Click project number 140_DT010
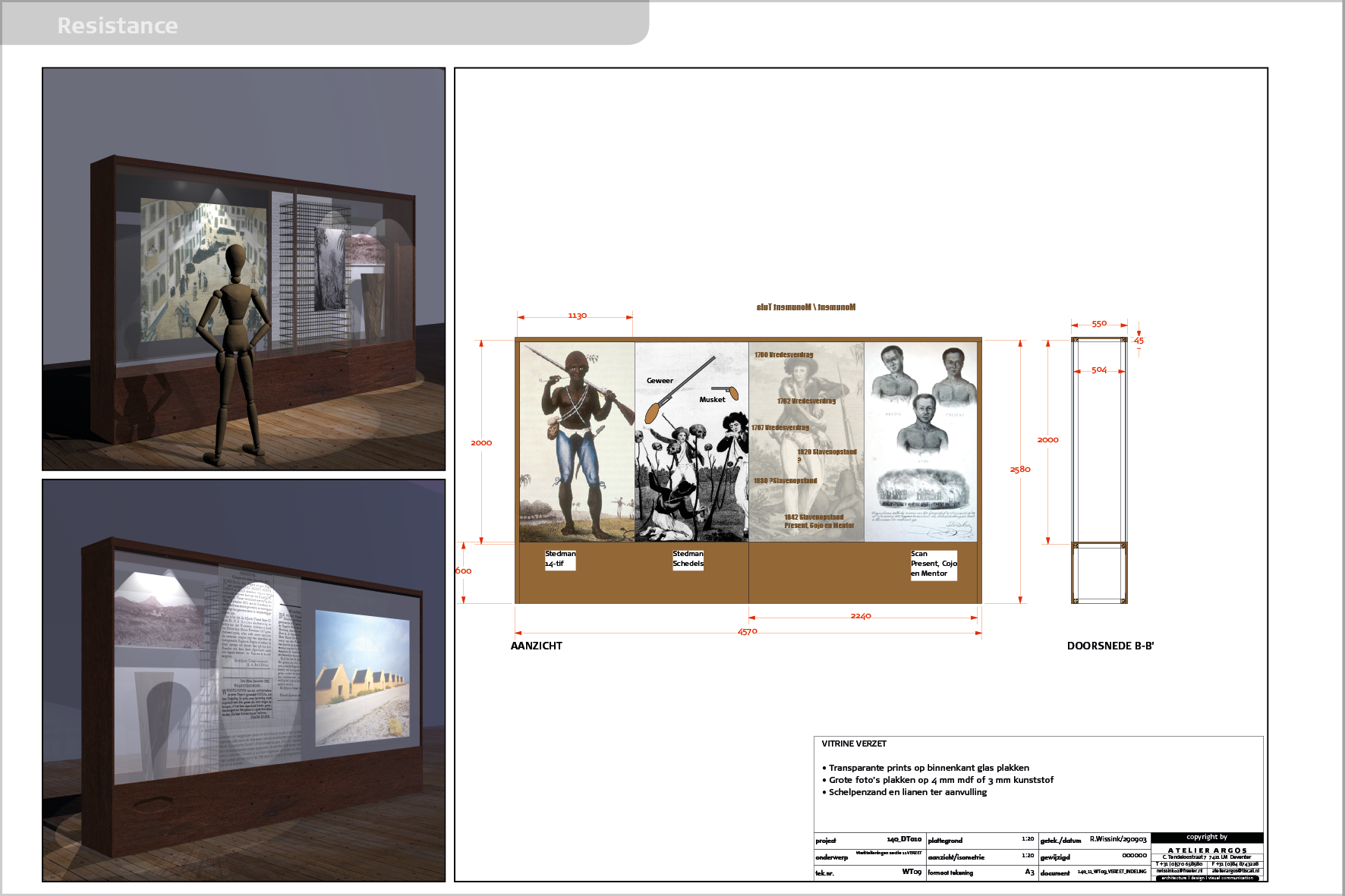 pyautogui.click(x=904, y=839)
